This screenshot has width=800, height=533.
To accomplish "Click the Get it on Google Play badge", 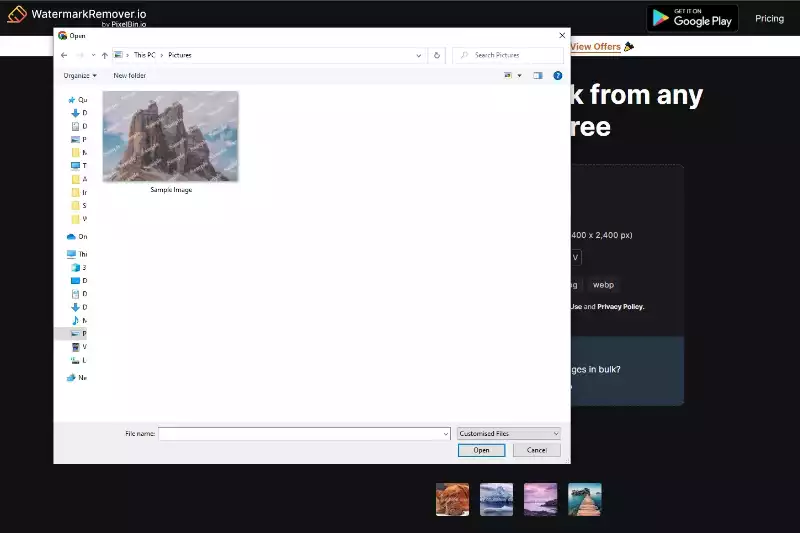I will coord(692,18).
